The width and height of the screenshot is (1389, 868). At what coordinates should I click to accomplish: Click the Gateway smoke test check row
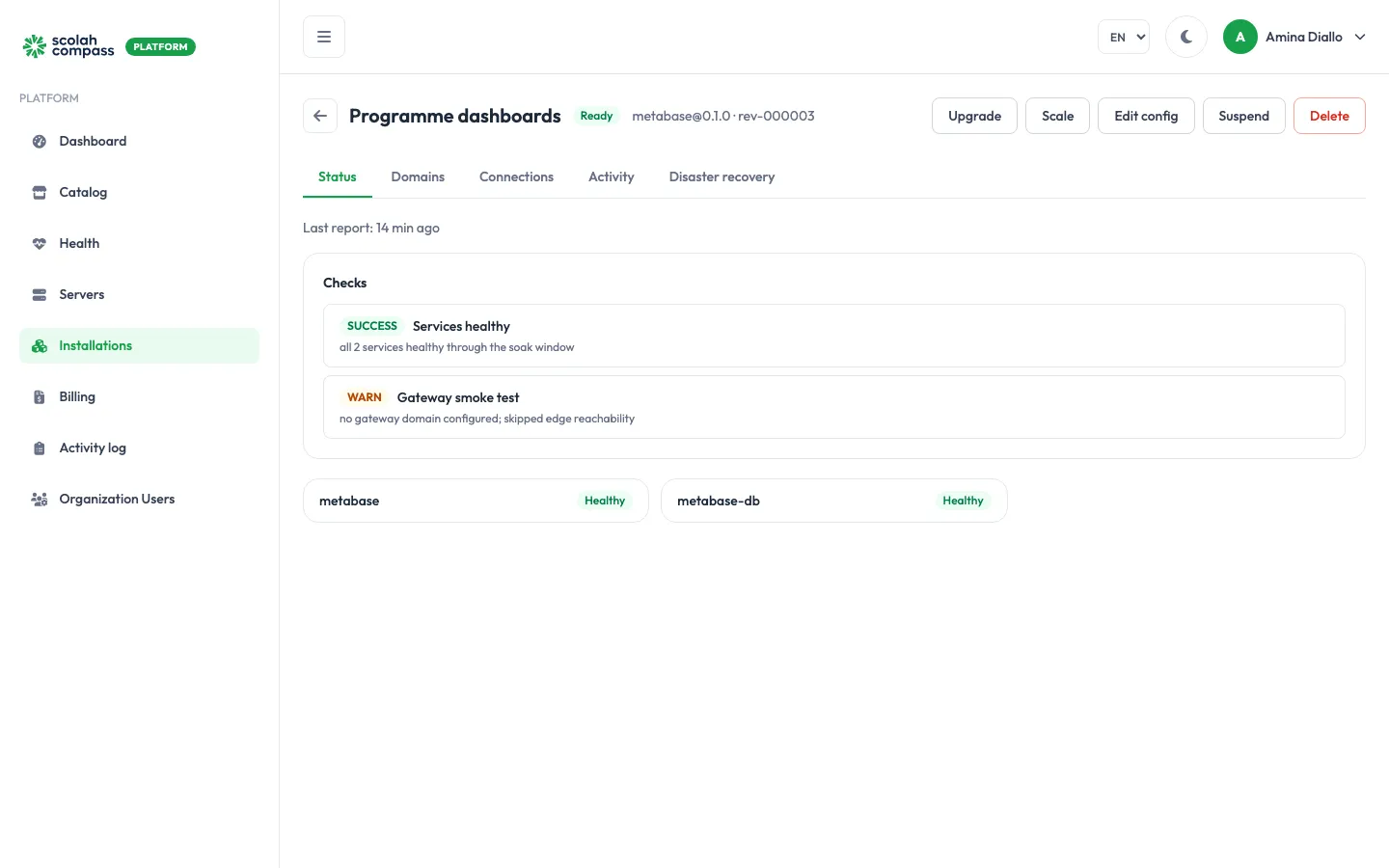point(834,407)
